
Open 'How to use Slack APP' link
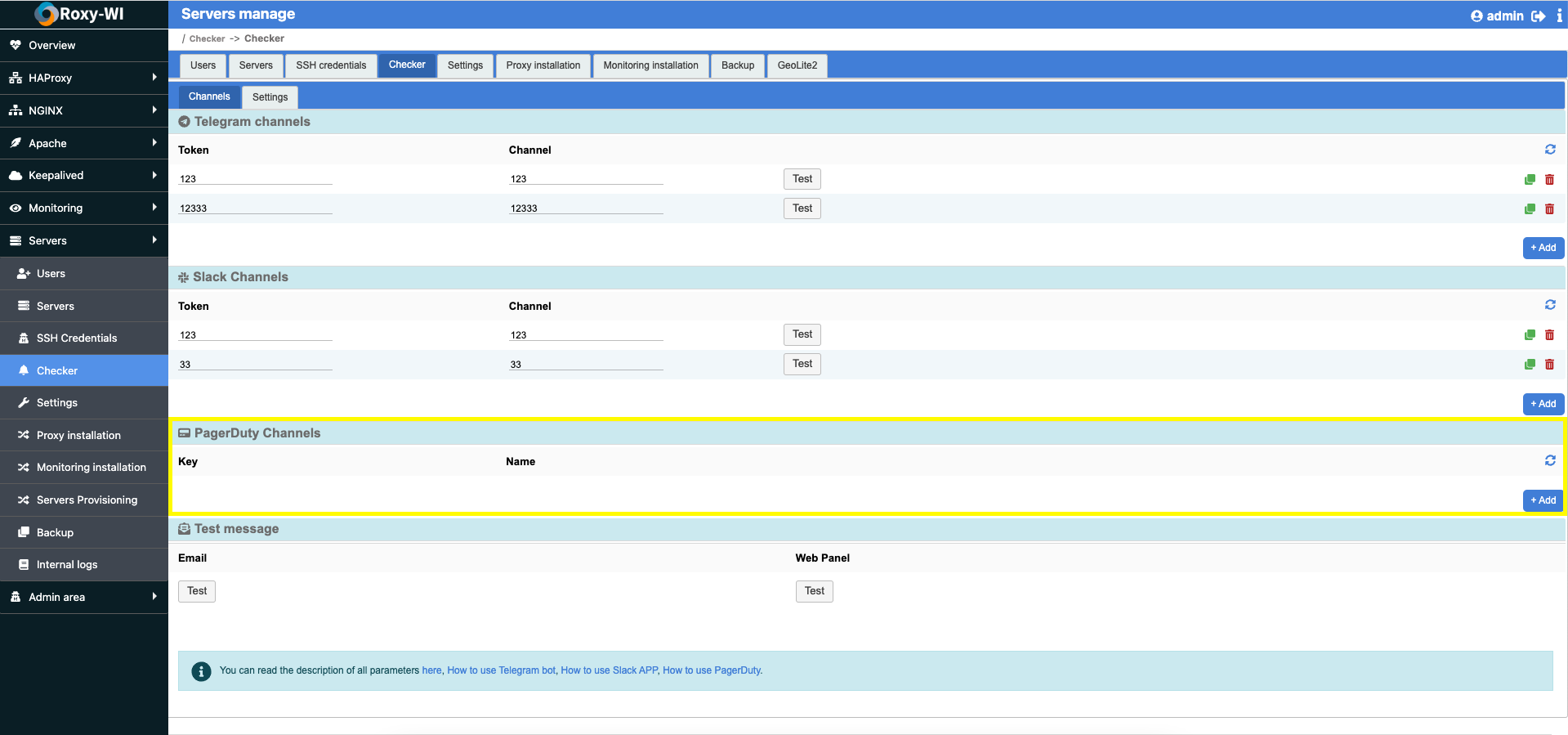pos(609,670)
